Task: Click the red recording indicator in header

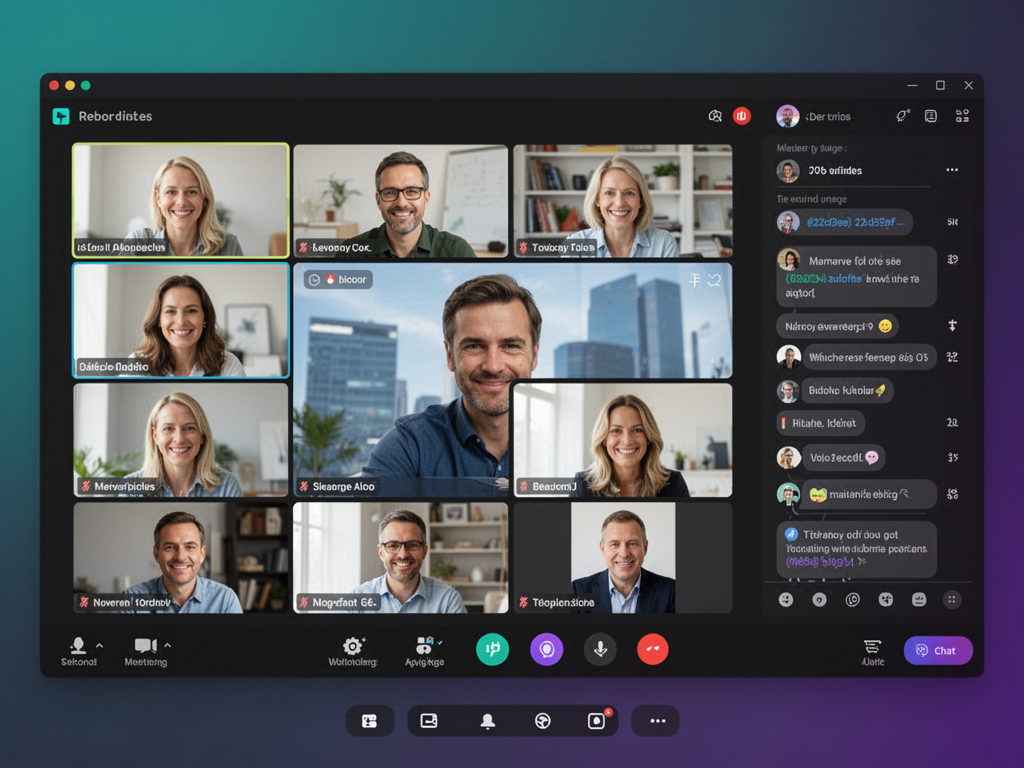Action: 741,116
